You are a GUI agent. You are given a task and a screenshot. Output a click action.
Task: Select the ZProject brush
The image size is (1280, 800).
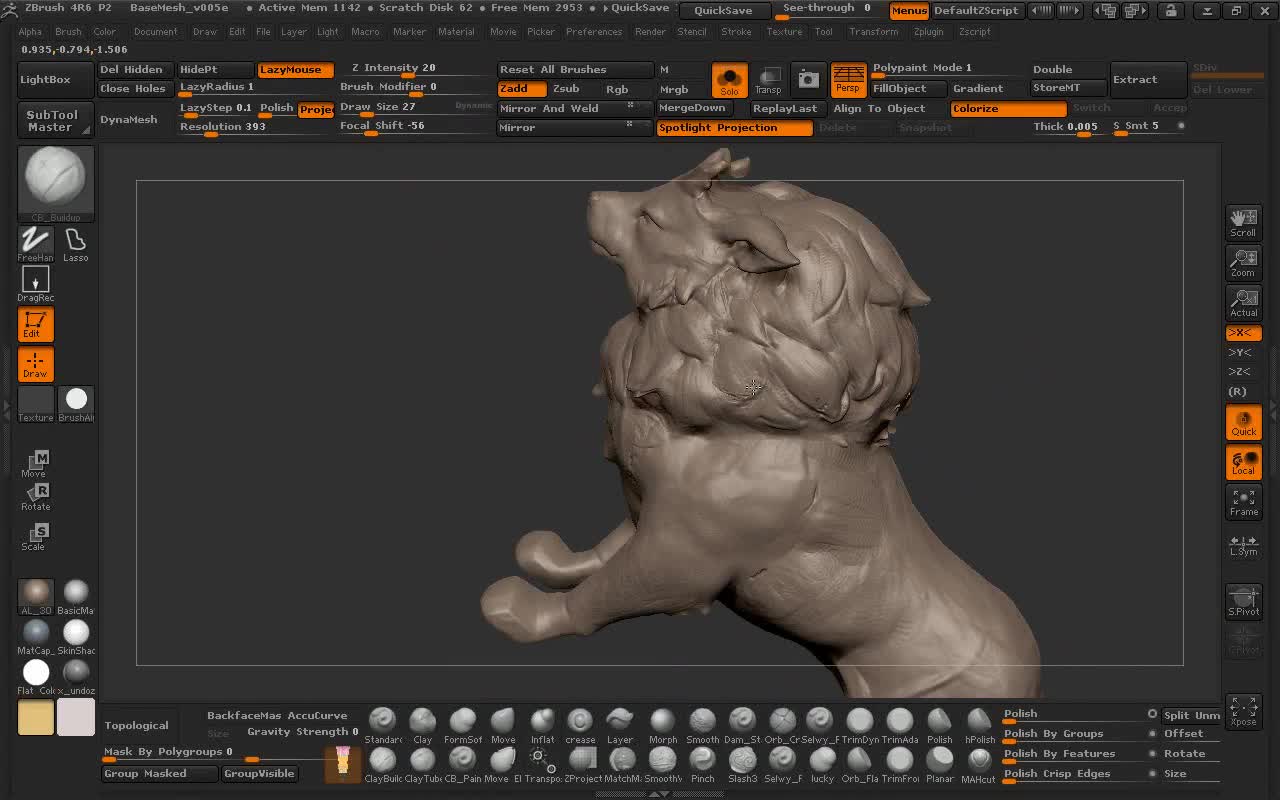click(583, 765)
